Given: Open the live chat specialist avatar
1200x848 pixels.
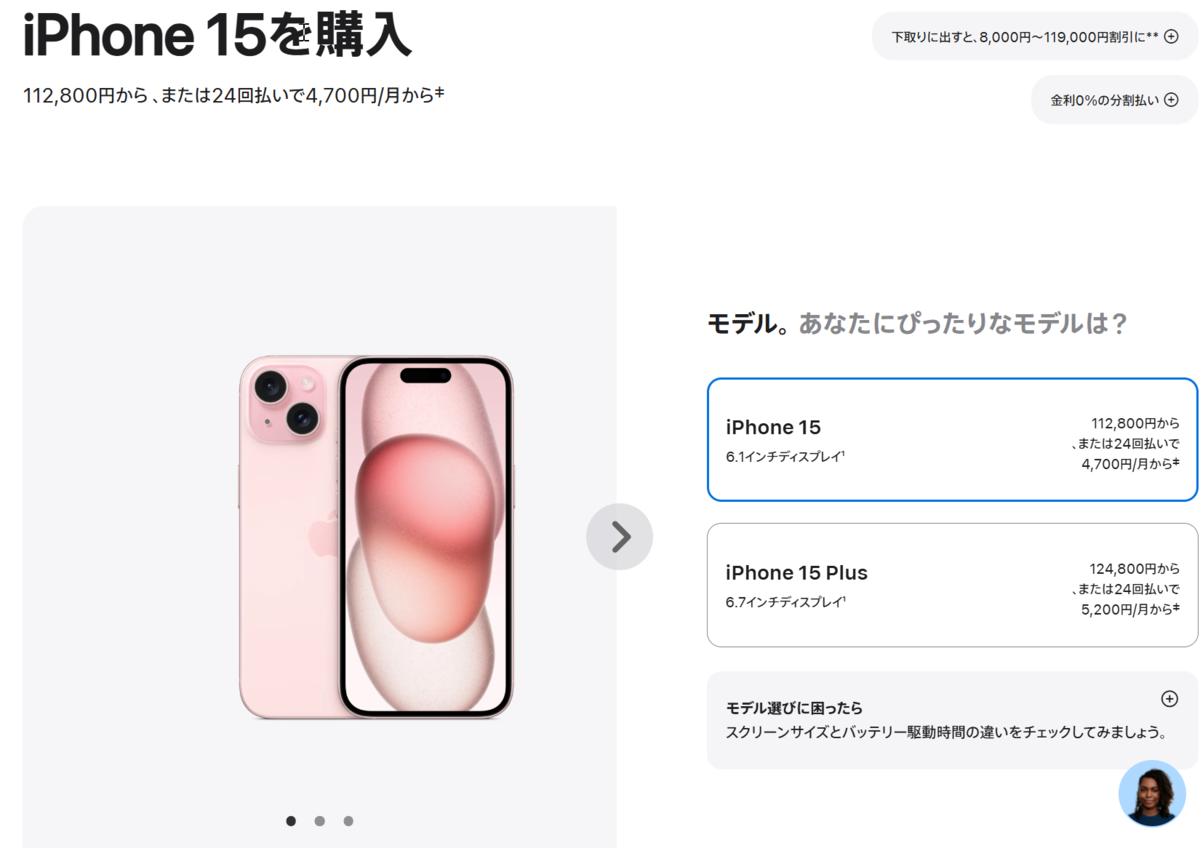Looking at the screenshot, I should [1152, 793].
